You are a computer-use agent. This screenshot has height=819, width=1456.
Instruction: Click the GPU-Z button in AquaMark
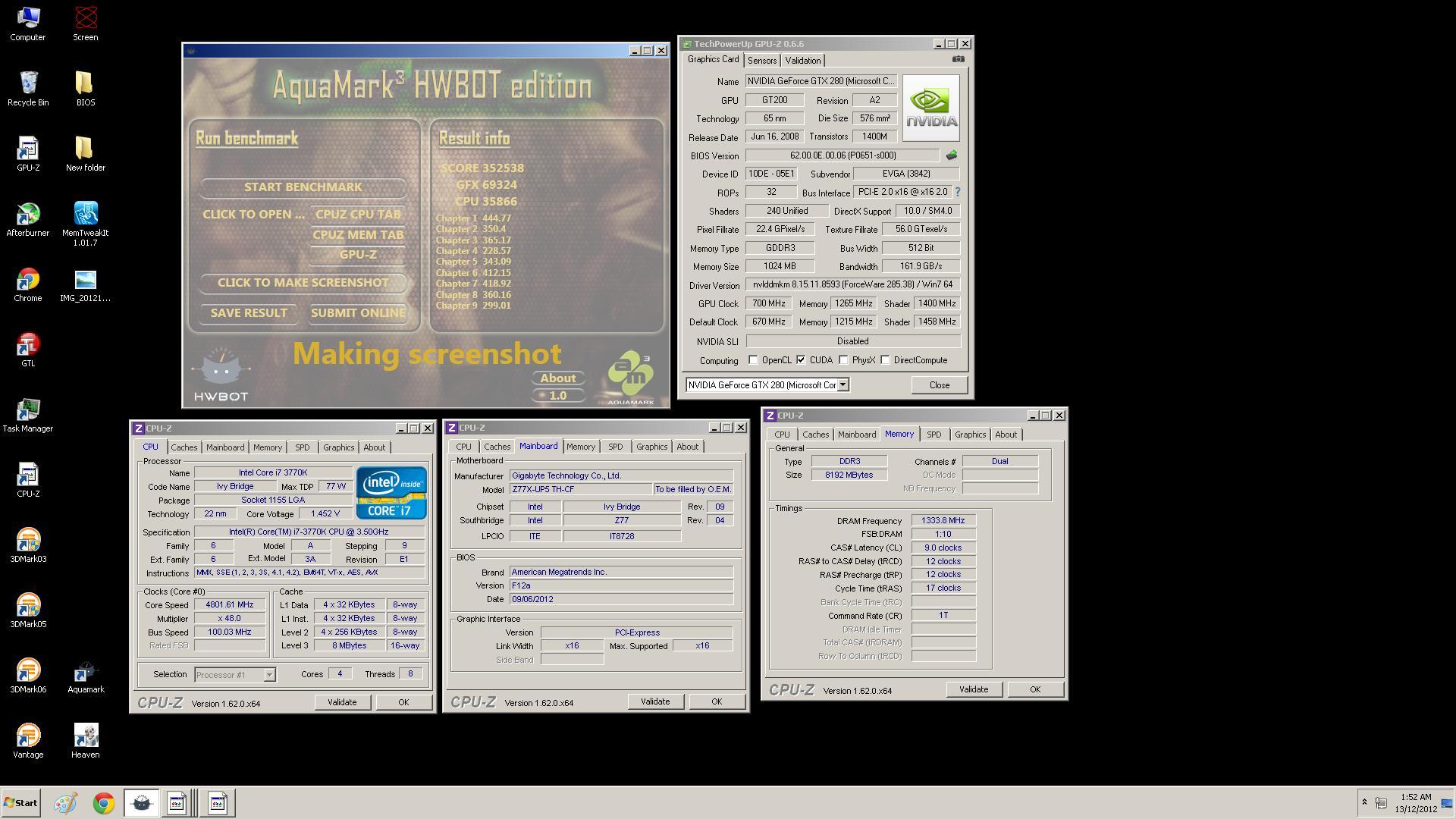tap(358, 255)
